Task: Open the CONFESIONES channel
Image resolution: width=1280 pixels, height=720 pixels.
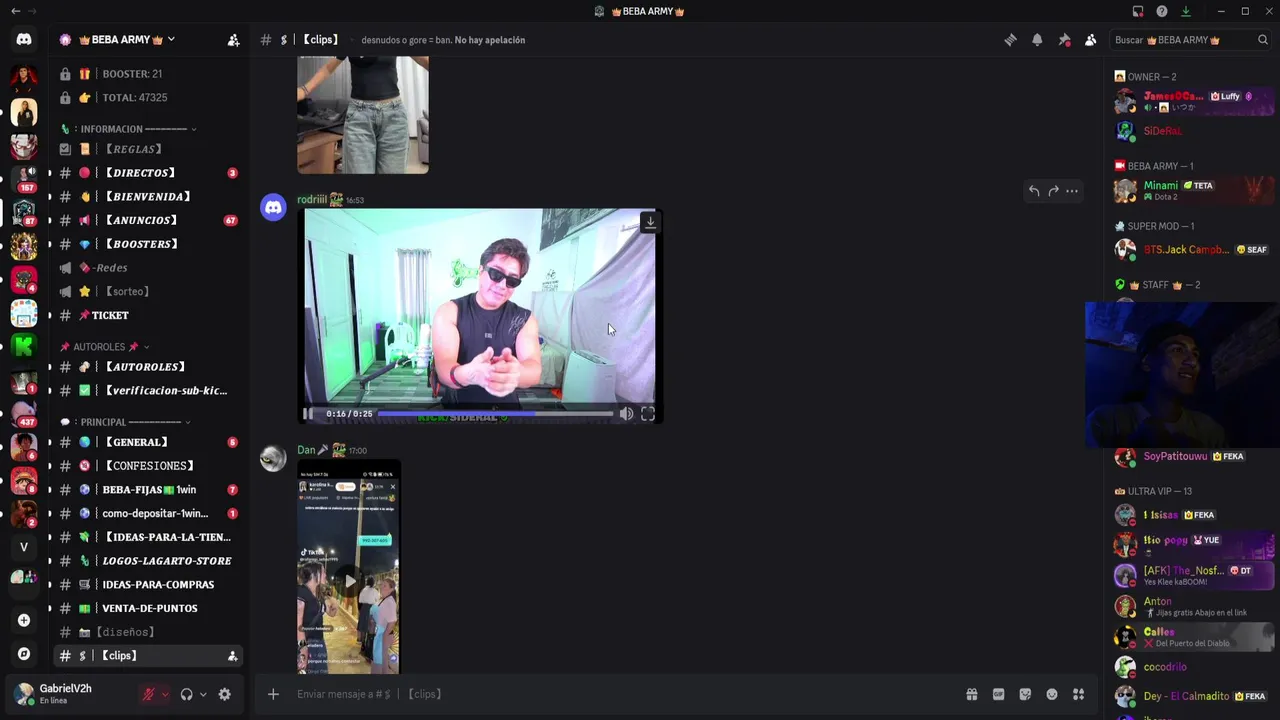Action: tap(147, 466)
